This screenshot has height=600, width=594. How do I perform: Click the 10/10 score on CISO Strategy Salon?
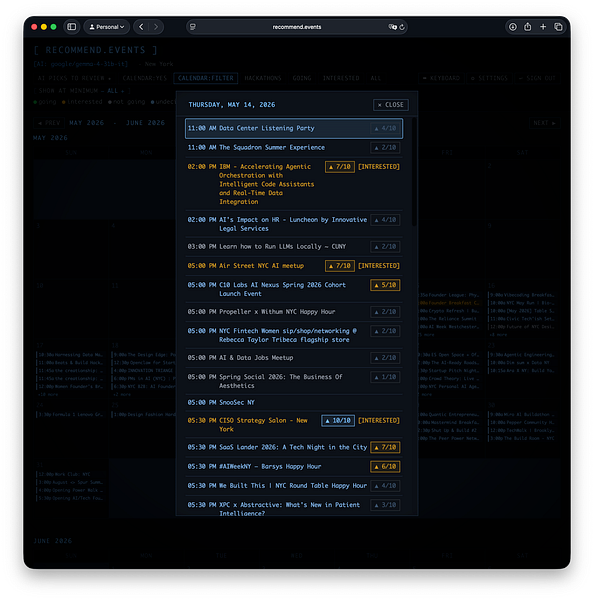(x=338, y=421)
